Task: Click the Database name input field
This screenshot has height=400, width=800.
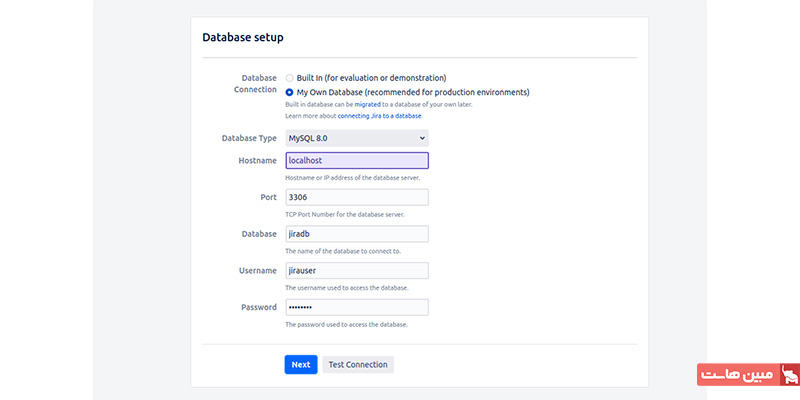Action: coord(357,234)
